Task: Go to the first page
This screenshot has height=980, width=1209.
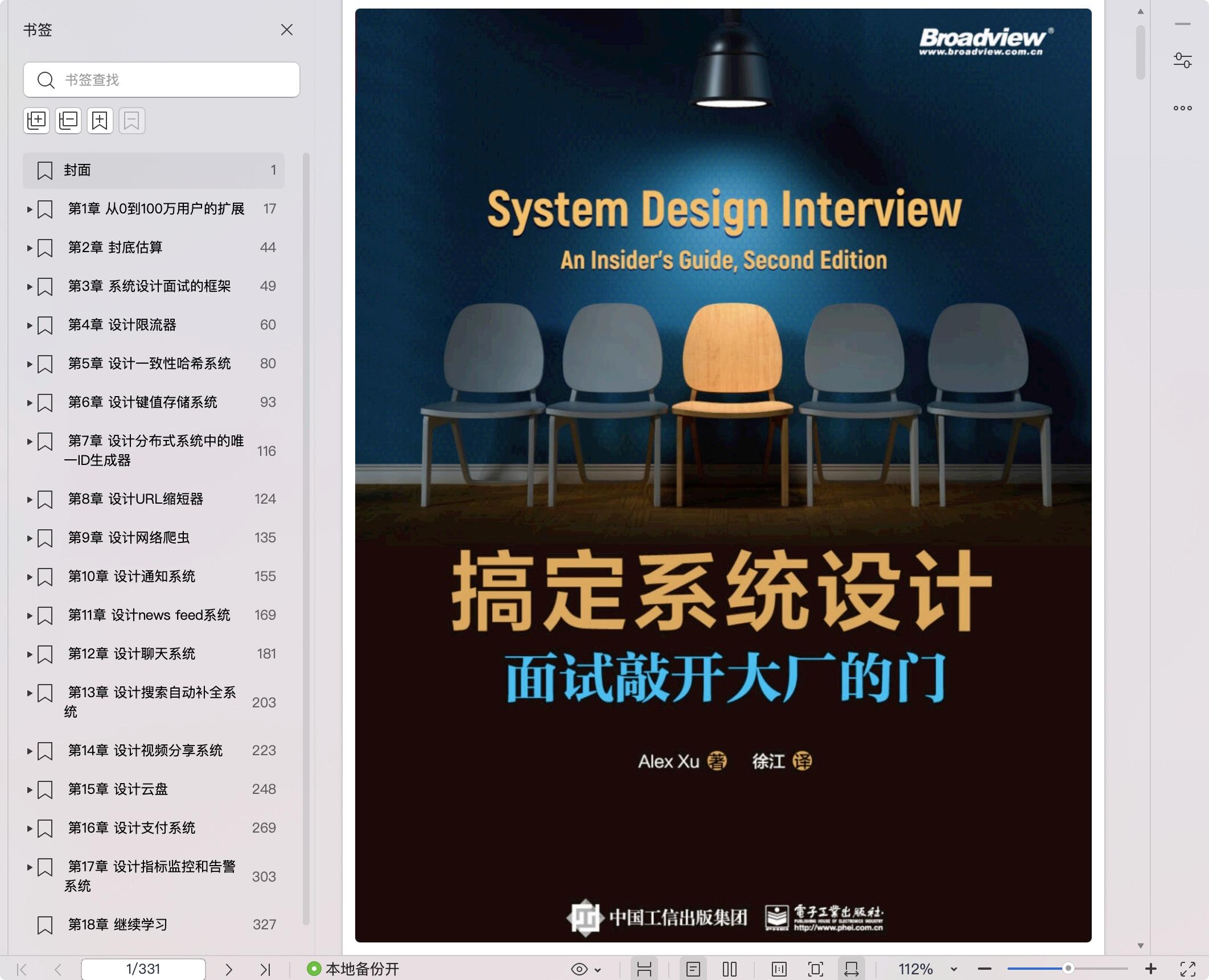Action: 22,969
